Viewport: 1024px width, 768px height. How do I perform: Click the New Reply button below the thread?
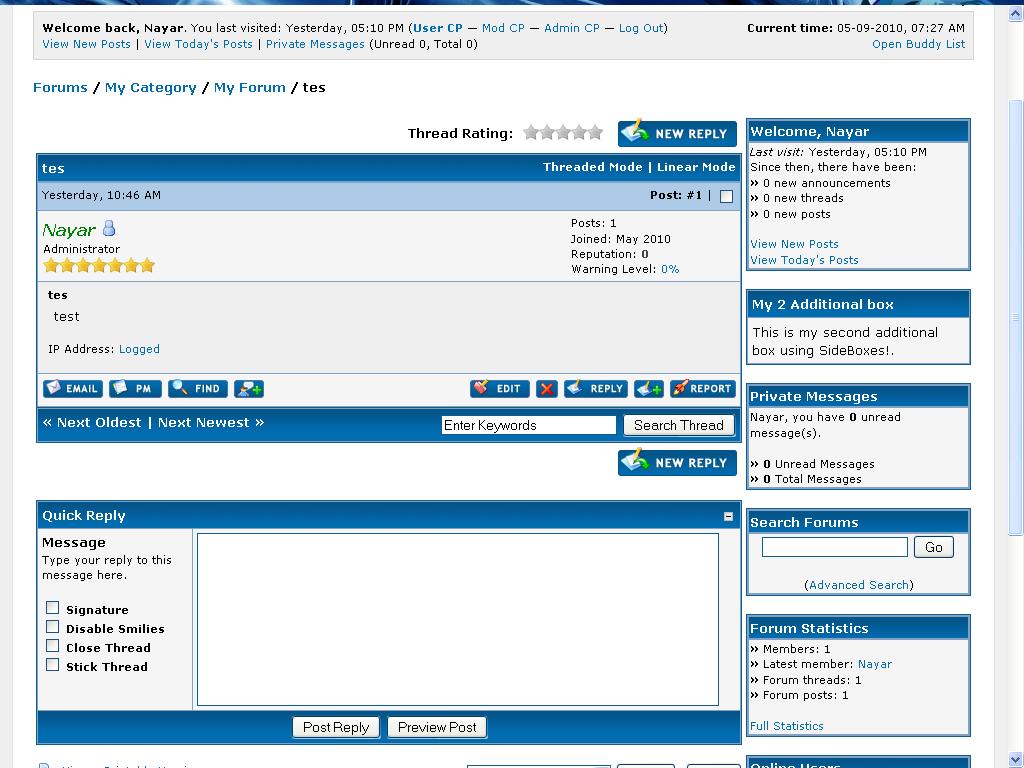coord(677,462)
